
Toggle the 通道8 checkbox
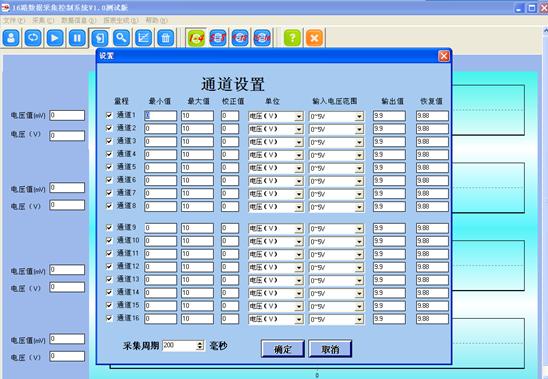(109, 206)
